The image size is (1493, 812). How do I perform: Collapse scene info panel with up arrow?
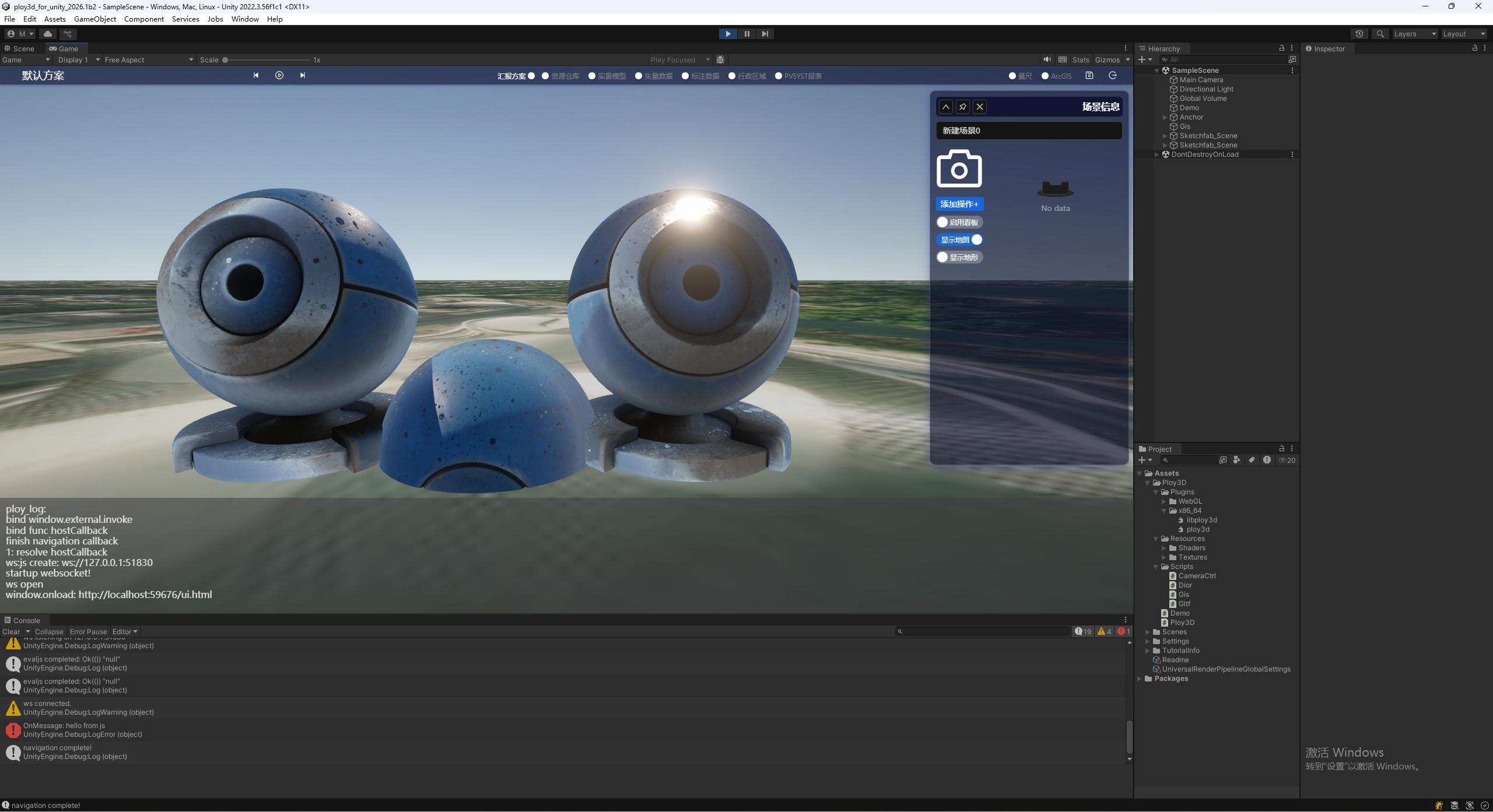946,107
